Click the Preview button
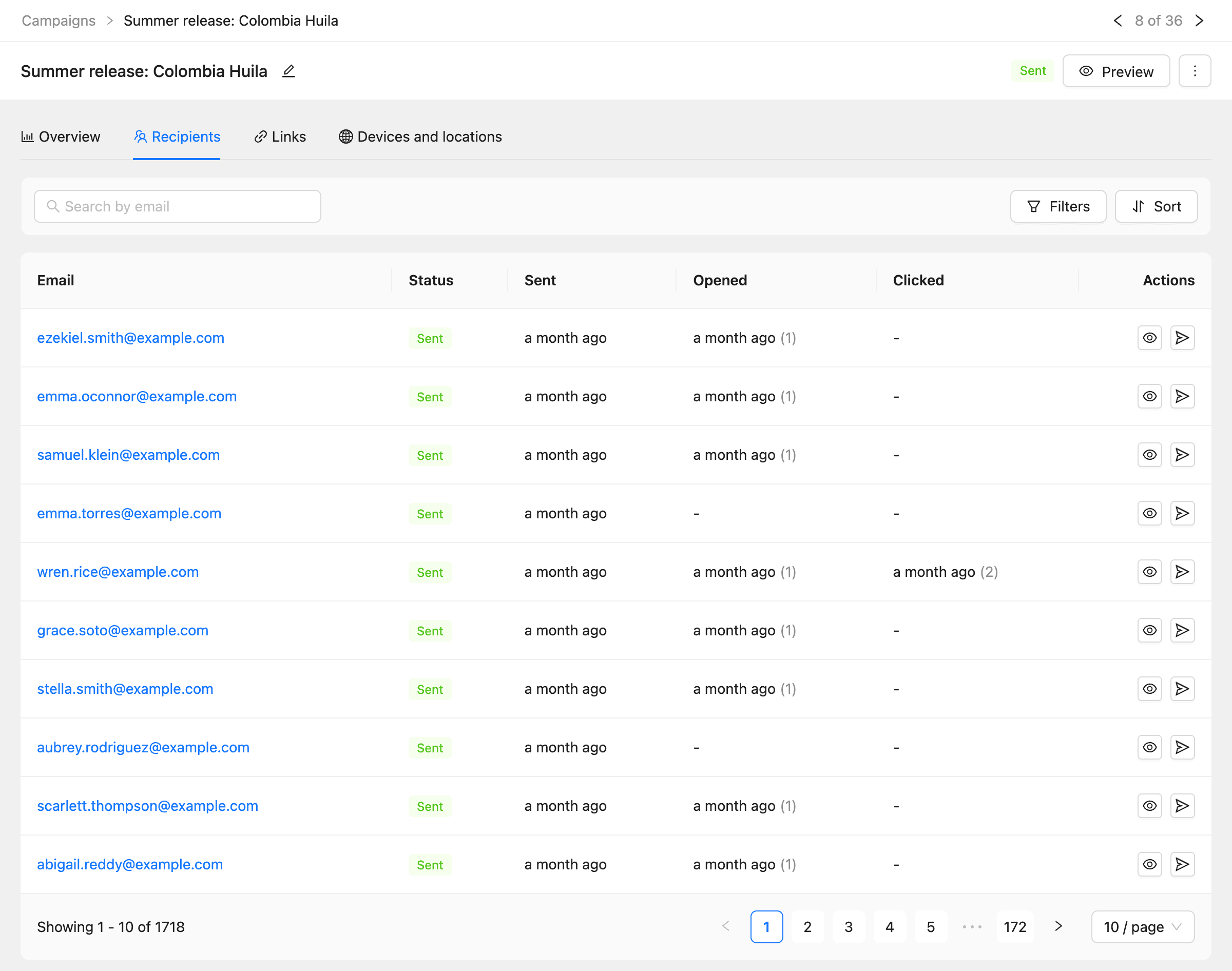Viewport: 1232px width, 971px height. [x=1116, y=71]
